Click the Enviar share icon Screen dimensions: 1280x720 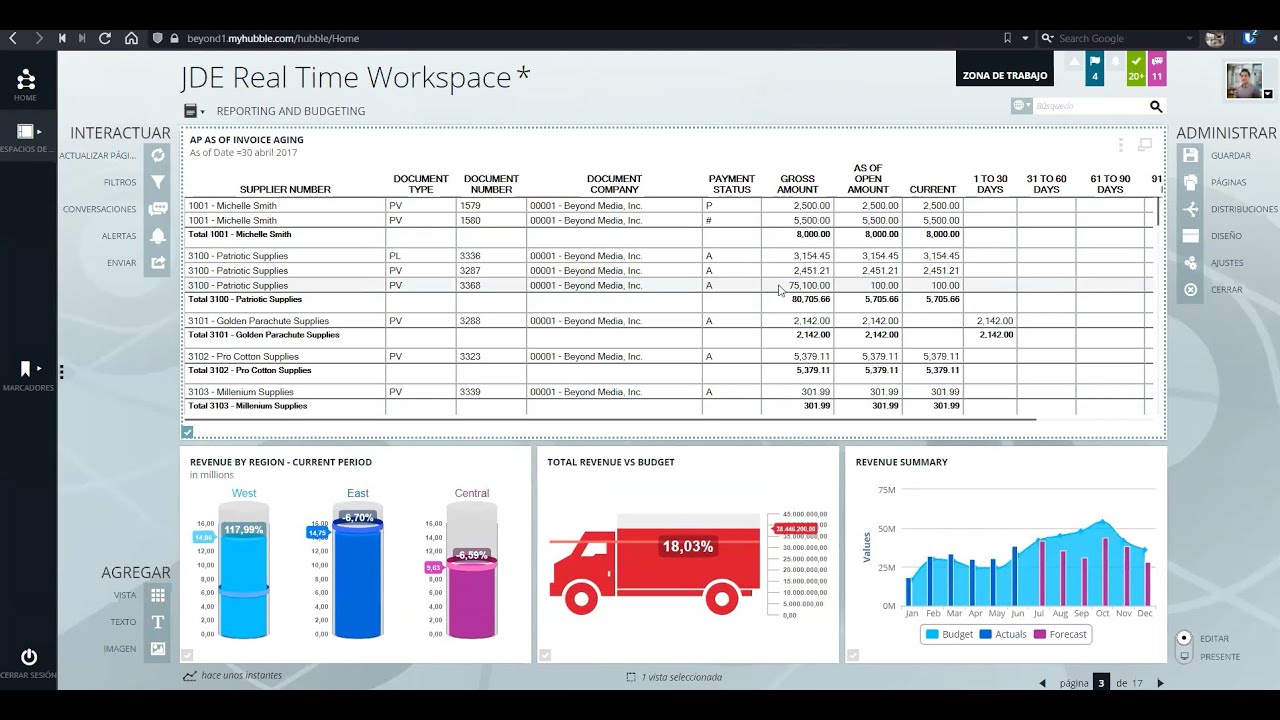(158, 263)
